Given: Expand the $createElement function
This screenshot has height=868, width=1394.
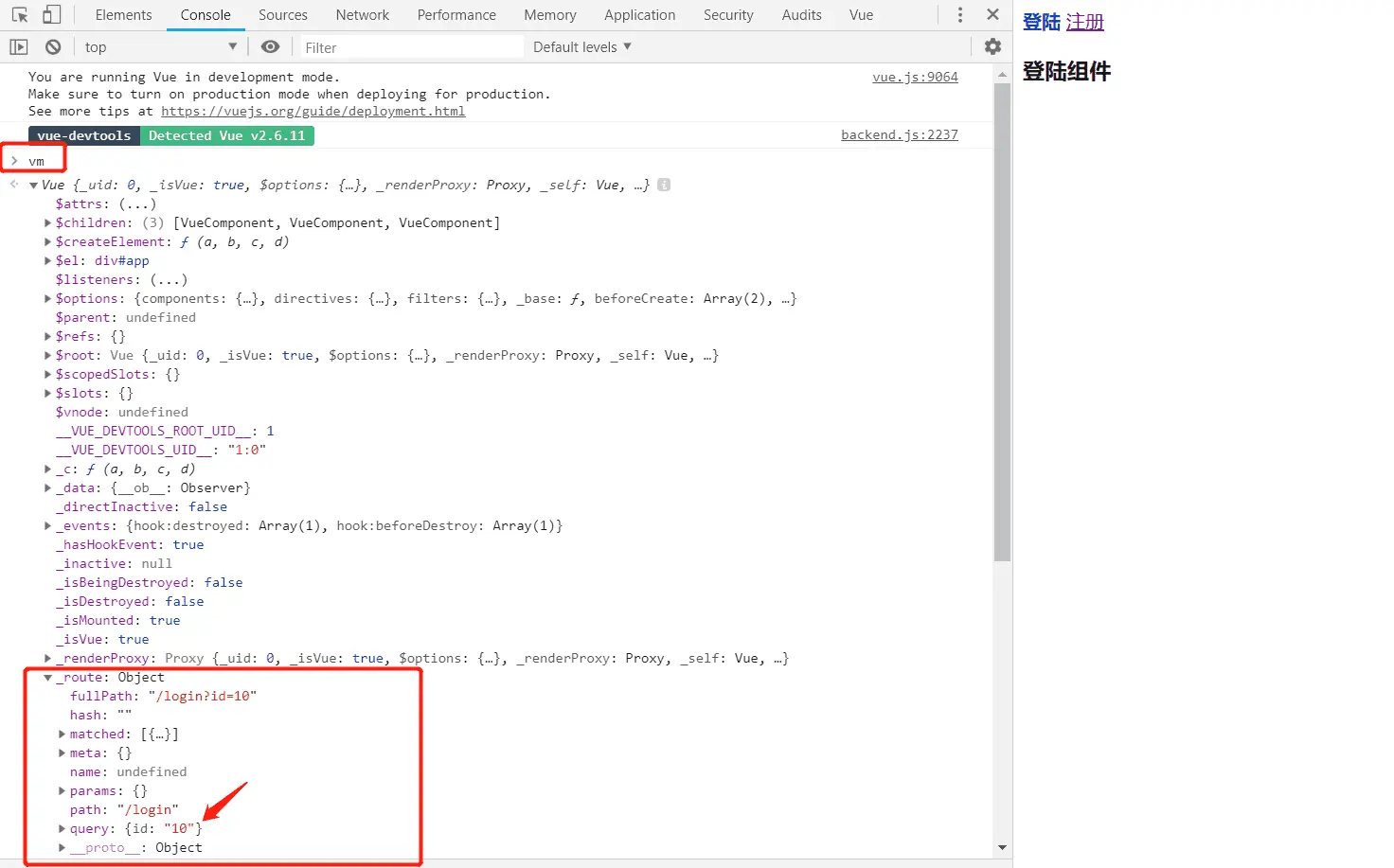Looking at the screenshot, I should [x=47, y=242].
